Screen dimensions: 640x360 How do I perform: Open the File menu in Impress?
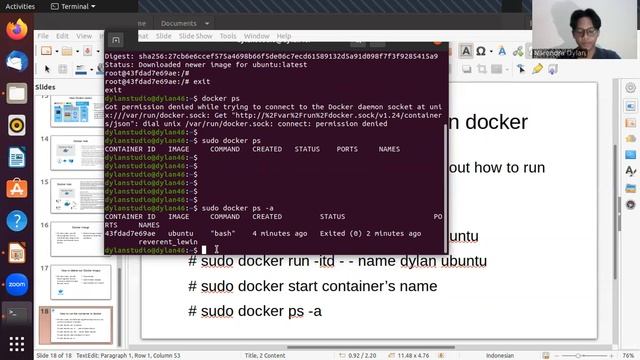click(x=43, y=36)
